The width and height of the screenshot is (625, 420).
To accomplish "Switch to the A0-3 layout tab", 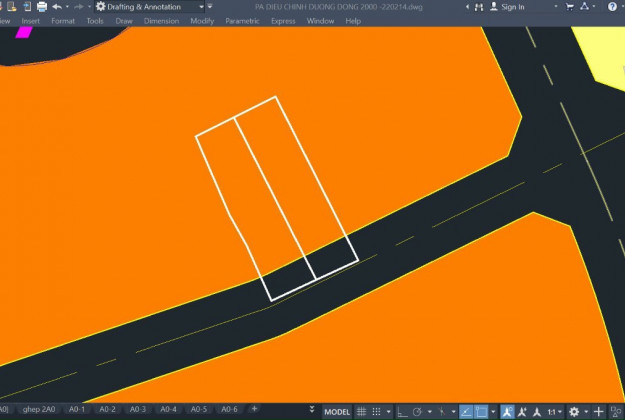I will point(138,409).
